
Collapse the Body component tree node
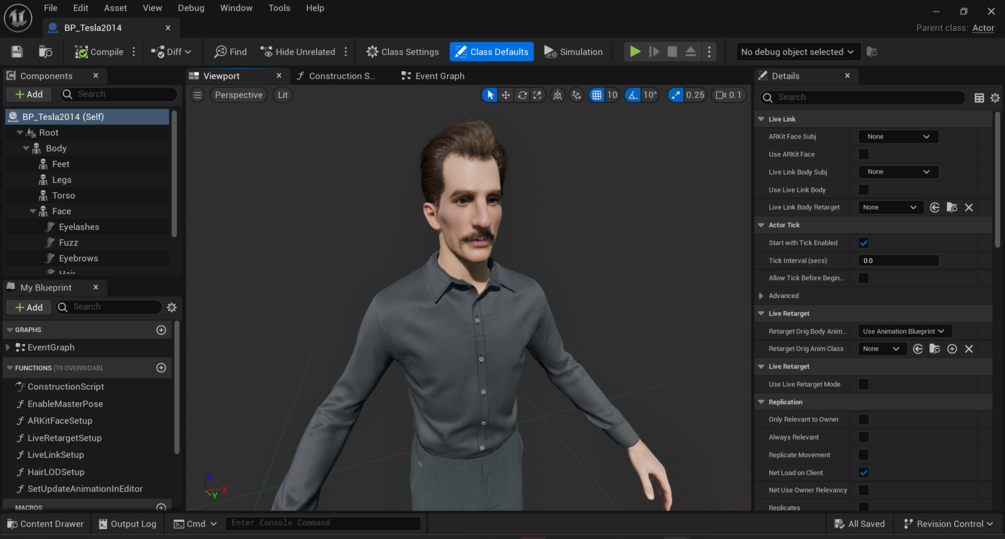click(27, 148)
